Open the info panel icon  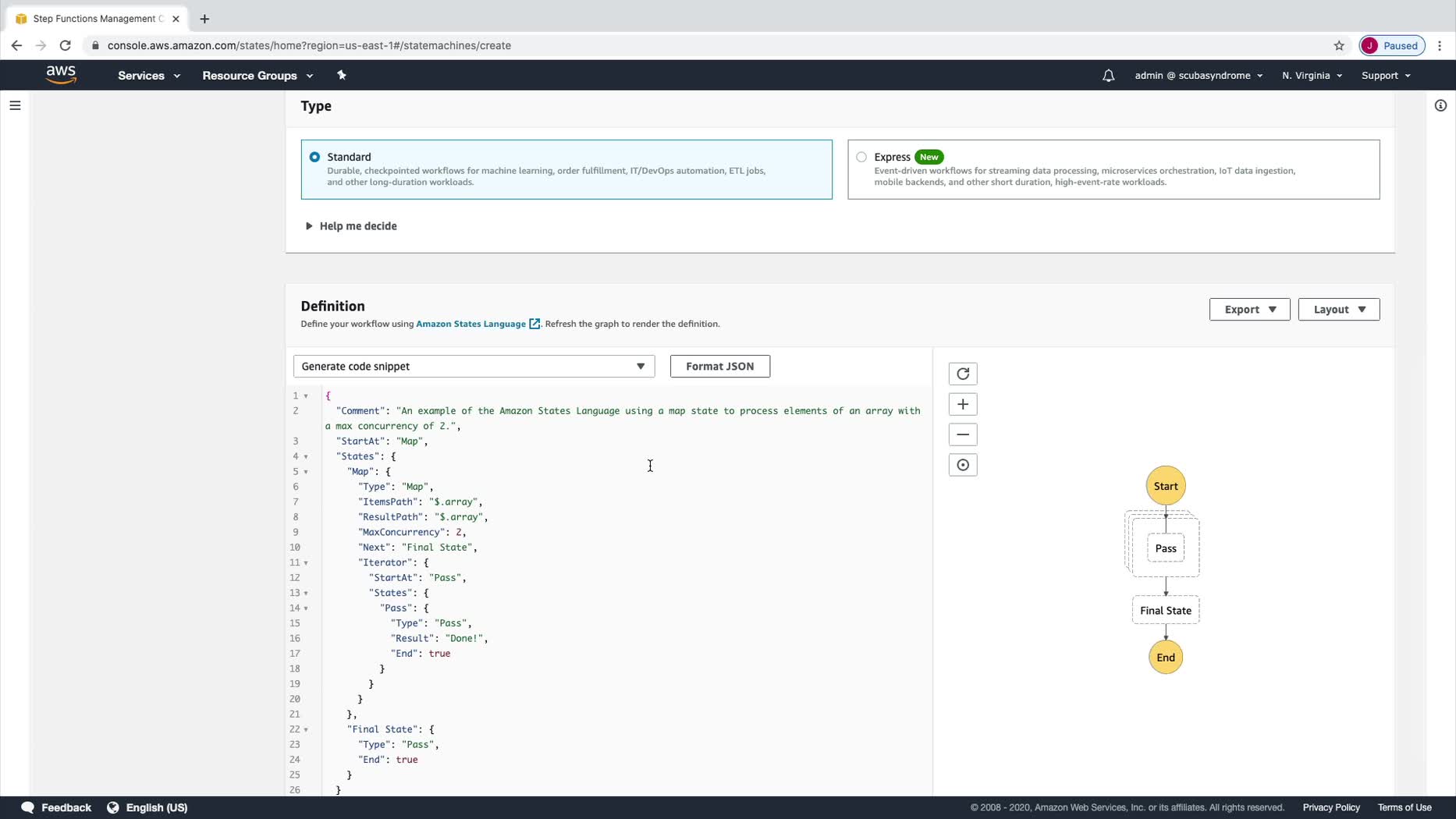[x=1440, y=105]
